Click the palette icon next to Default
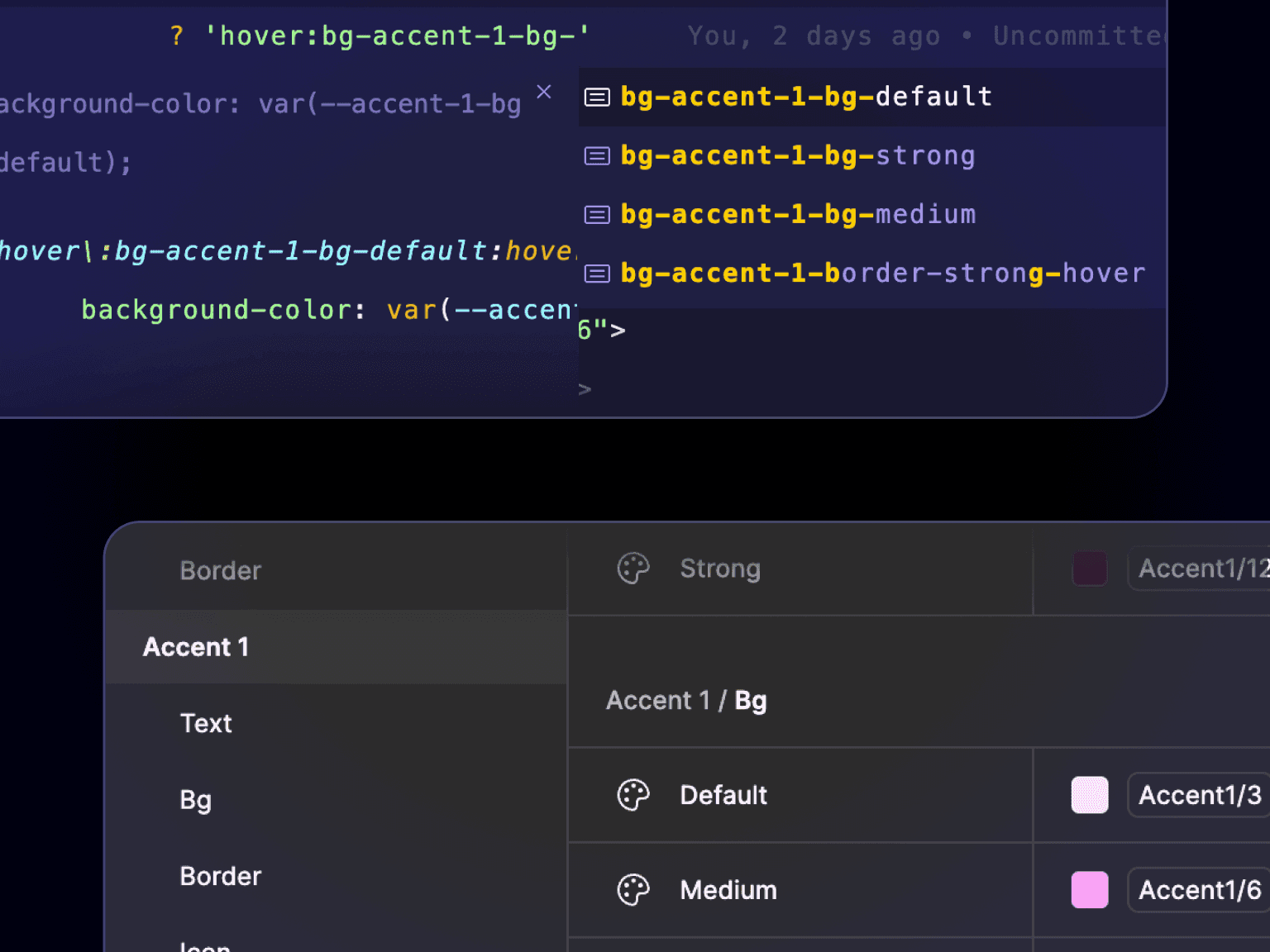1270x952 pixels. [x=633, y=795]
